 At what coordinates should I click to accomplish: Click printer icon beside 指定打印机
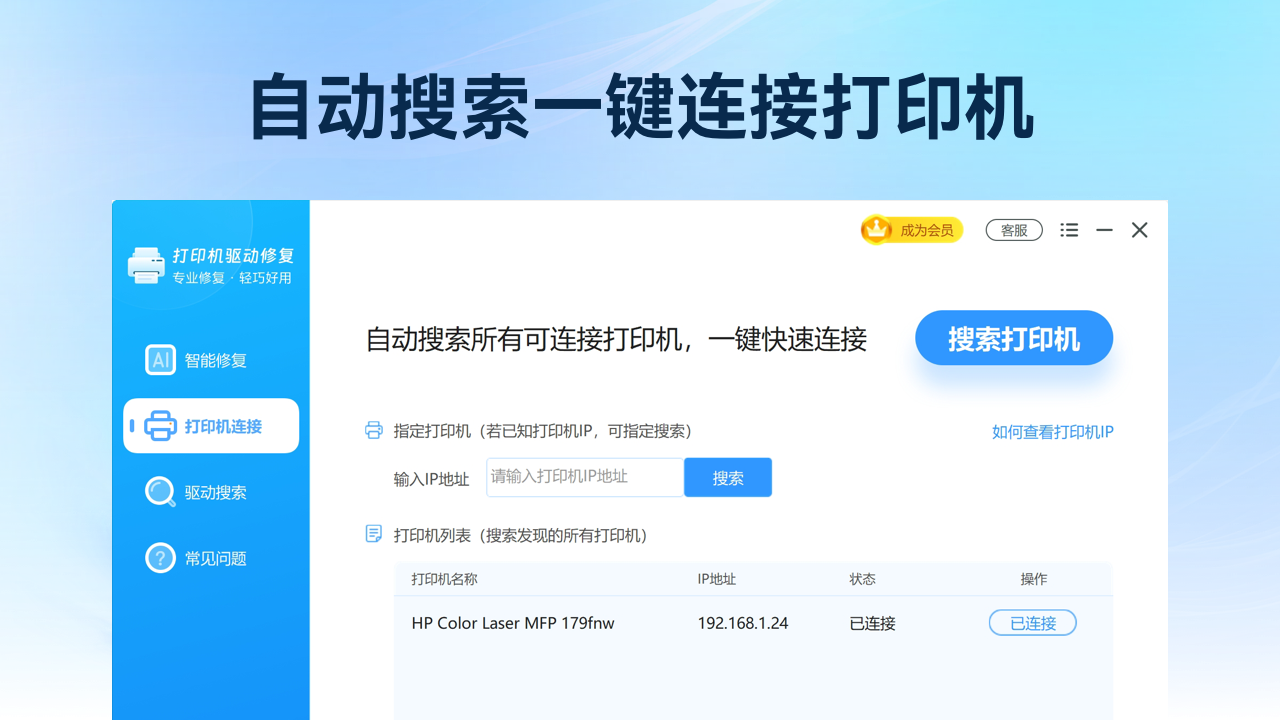coord(374,431)
